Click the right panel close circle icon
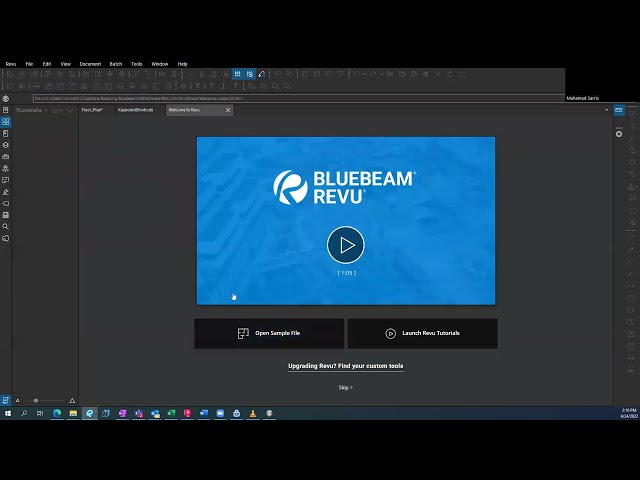The width and height of the screenshot is (640, 480). click(619, 134)
